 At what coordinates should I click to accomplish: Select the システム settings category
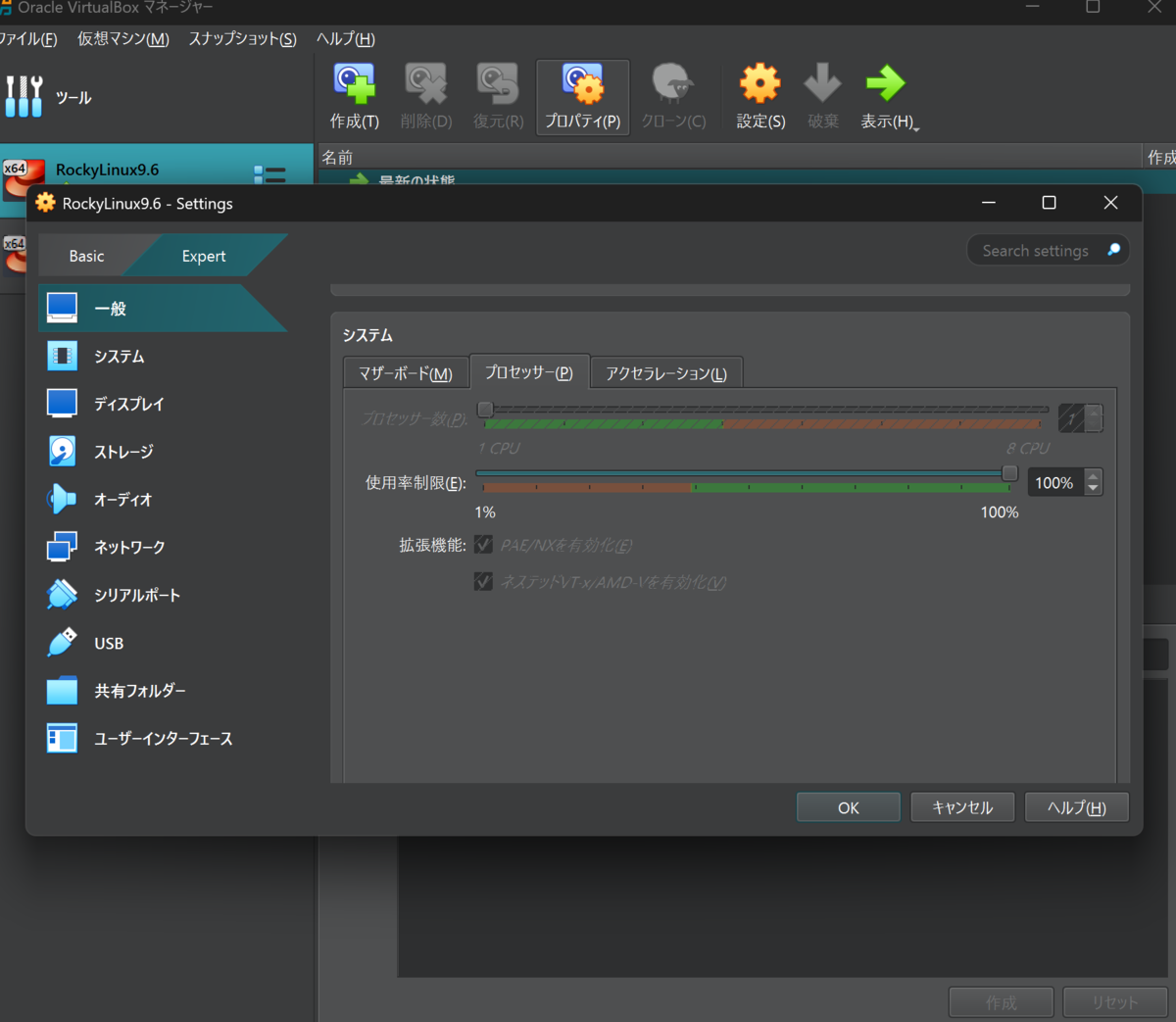point(163,356)
